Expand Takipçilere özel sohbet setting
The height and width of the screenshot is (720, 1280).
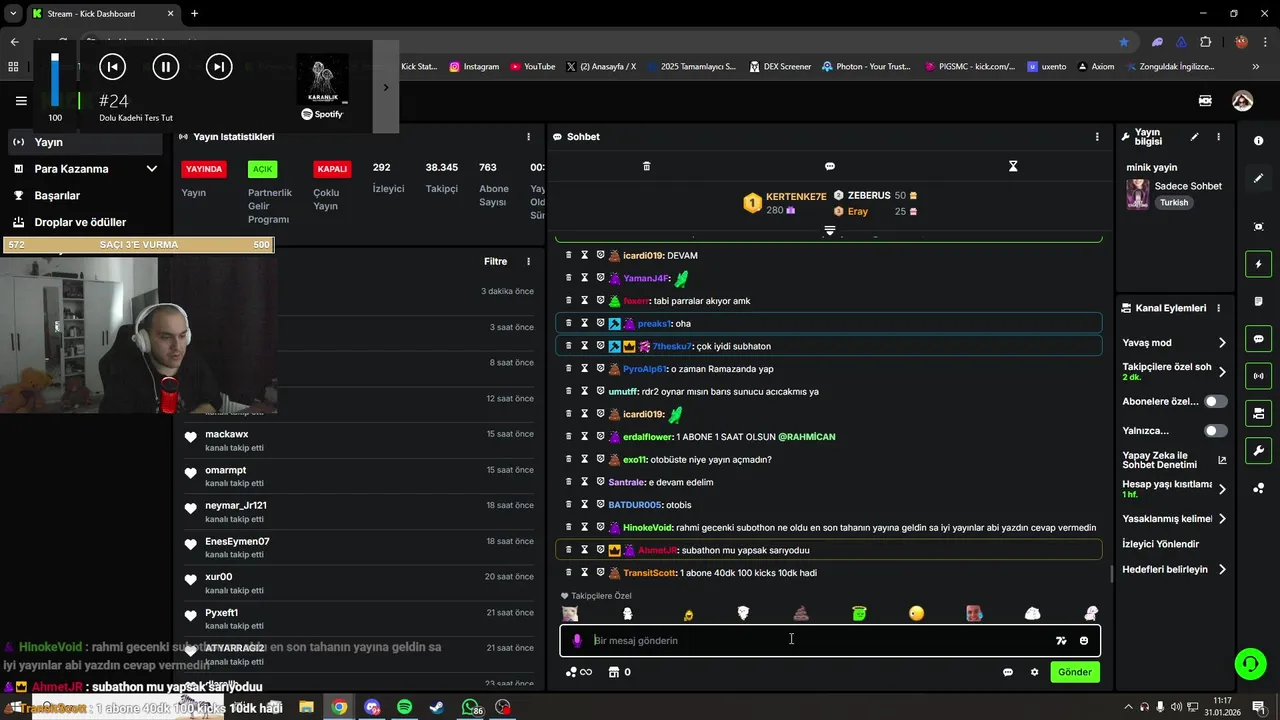(x=1222, y=372)
